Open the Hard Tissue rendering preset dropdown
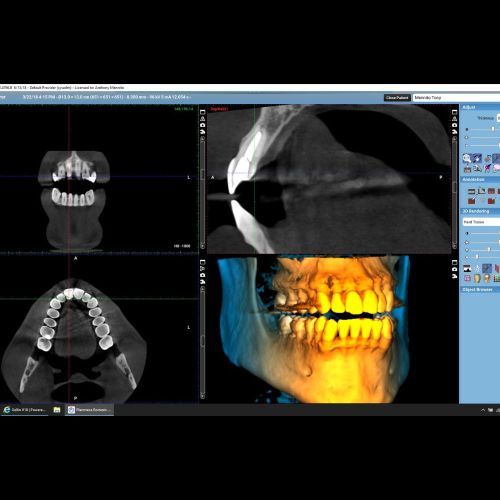This screenshot has height=500, width=500. tap(481, 222)
